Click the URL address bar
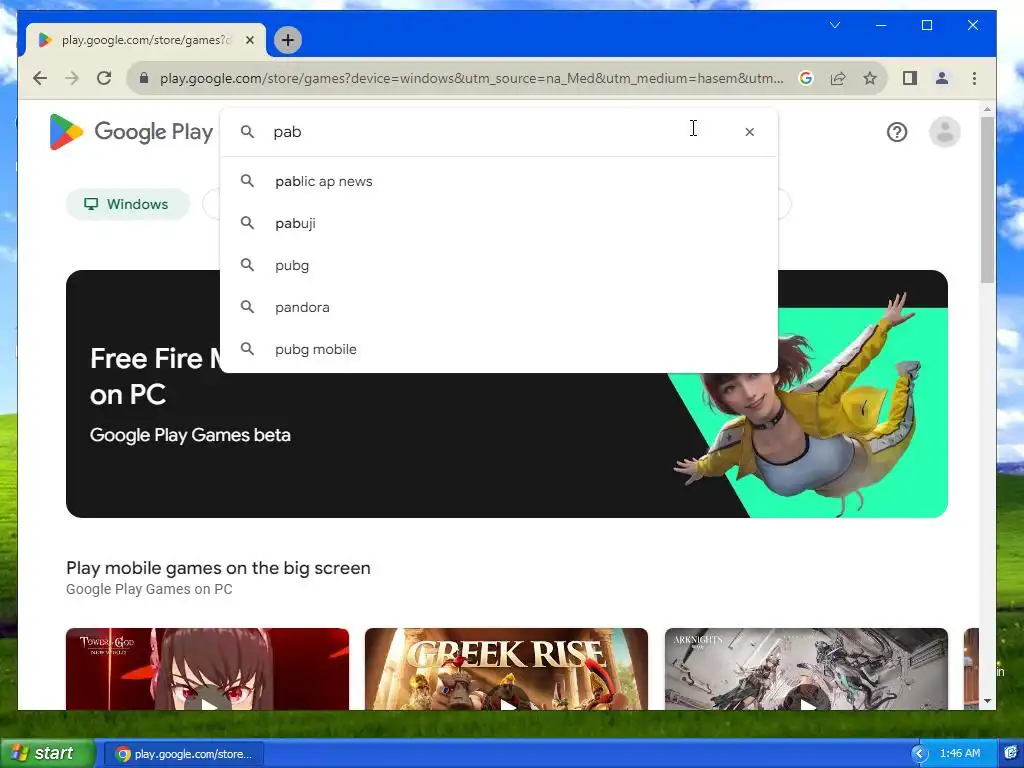 point(471,78)
